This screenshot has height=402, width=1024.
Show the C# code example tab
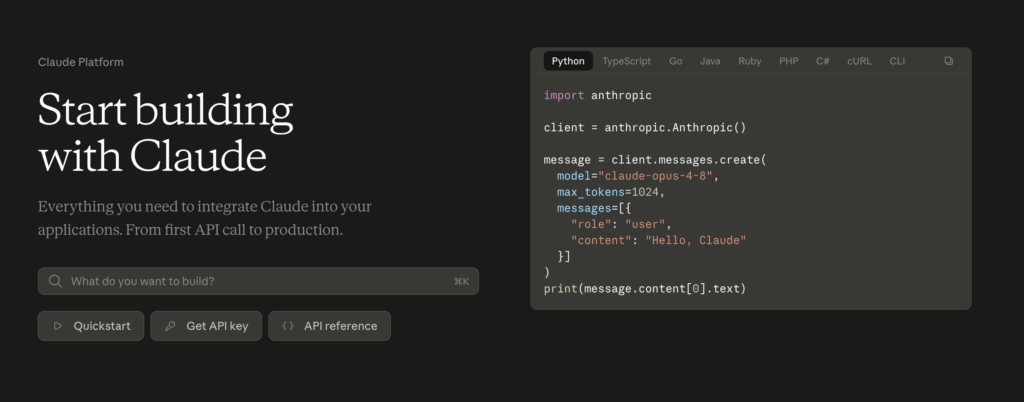tap(822, 61)
